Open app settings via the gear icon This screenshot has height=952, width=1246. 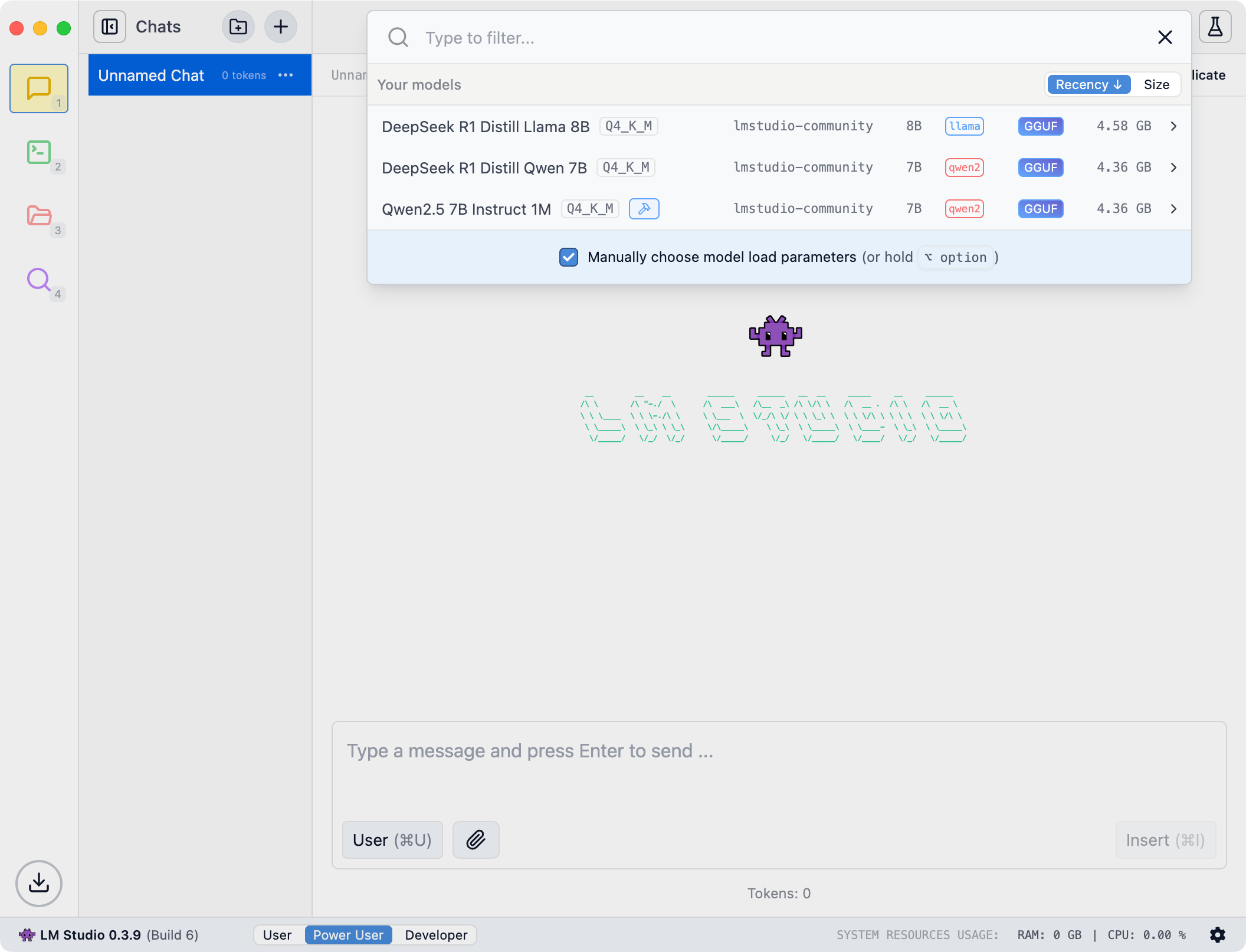point(1219,935)
